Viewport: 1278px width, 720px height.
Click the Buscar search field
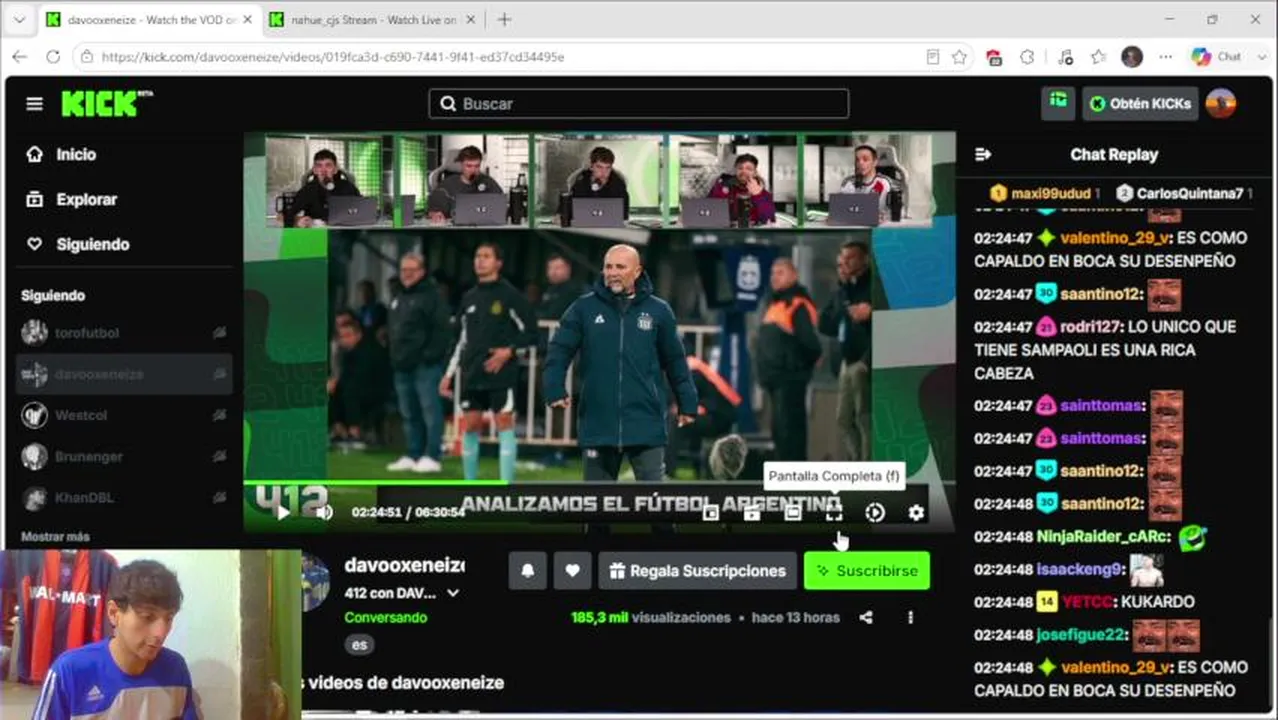coord(639,104)
